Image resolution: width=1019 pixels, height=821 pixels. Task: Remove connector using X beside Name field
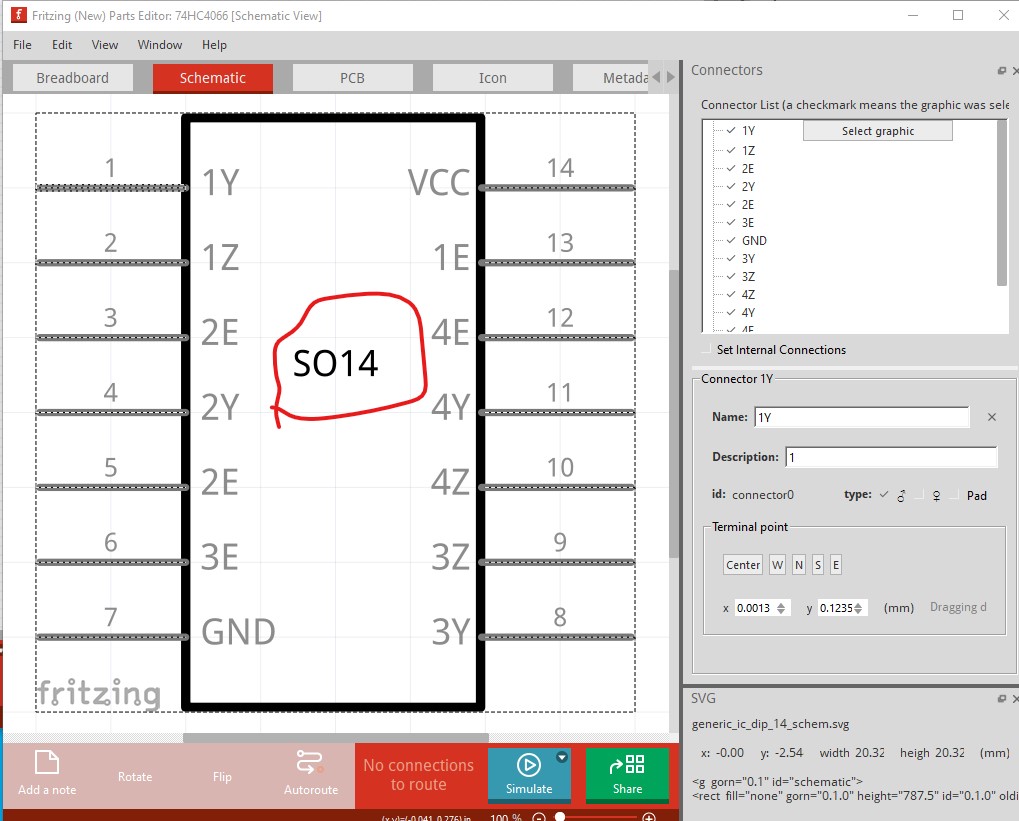[992, 417]
